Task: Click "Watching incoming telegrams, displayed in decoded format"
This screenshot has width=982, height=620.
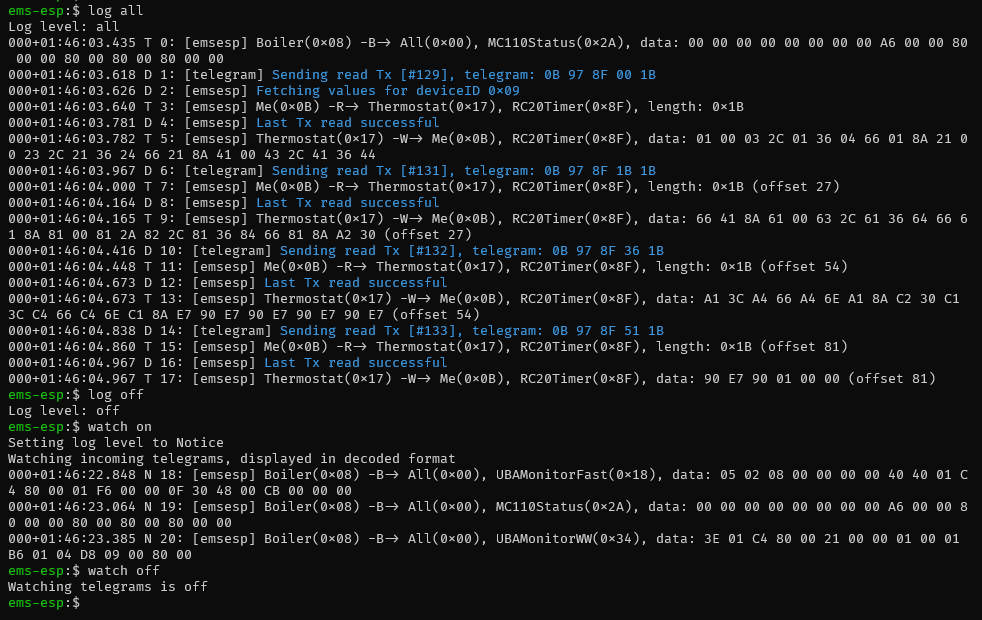Action: tap(231, 459)
